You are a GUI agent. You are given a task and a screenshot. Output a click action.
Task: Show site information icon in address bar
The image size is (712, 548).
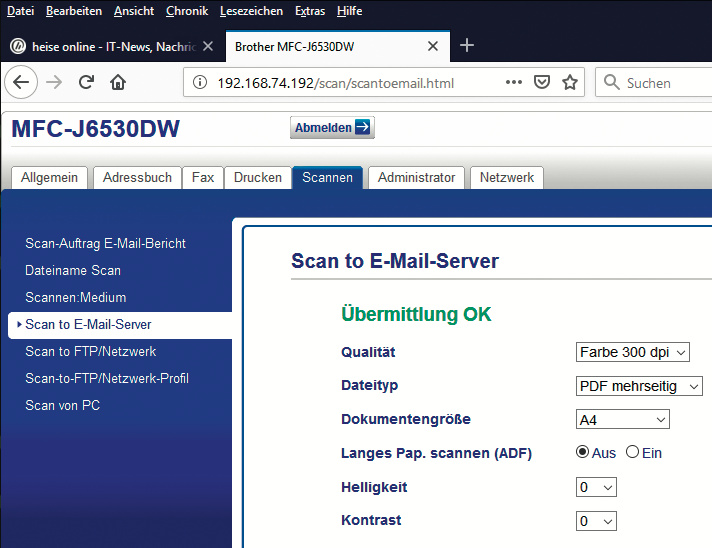pos(200,82)
